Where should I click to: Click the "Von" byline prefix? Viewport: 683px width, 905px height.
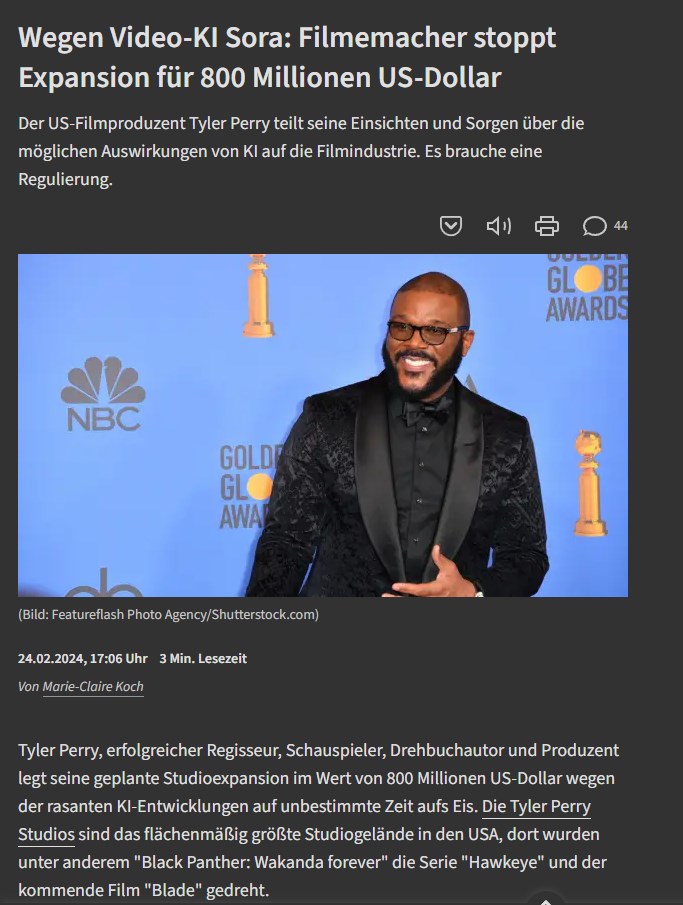click(x=28, y=686)
